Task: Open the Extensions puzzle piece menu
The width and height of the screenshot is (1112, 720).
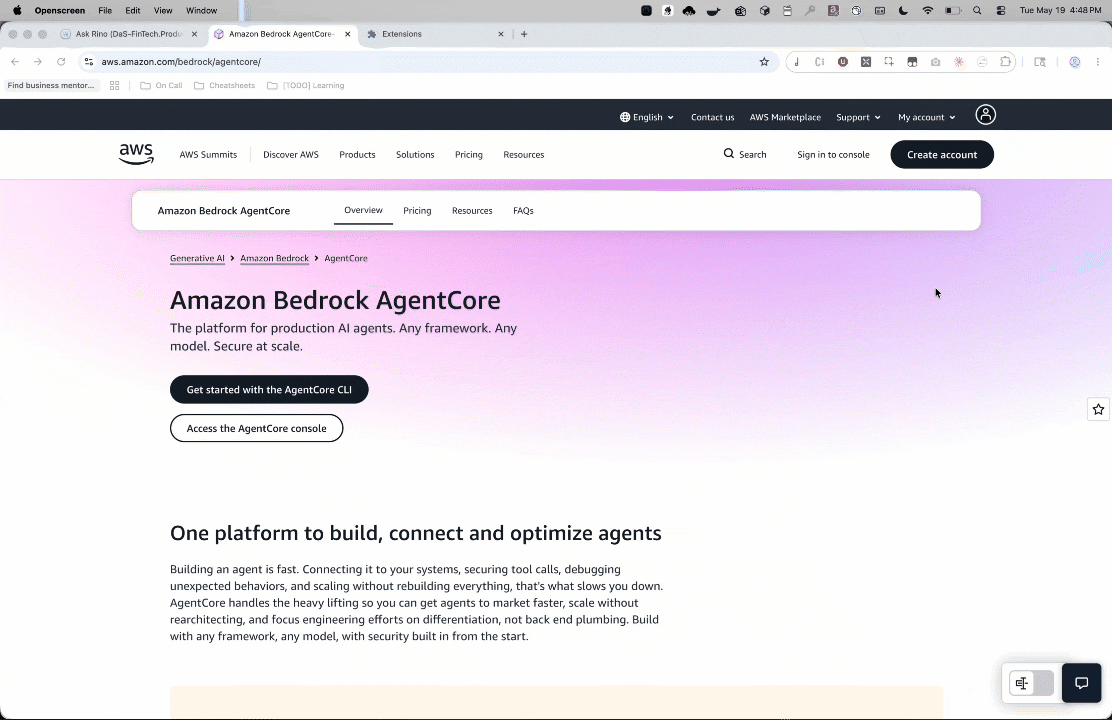Action: tap(1005, 62)
